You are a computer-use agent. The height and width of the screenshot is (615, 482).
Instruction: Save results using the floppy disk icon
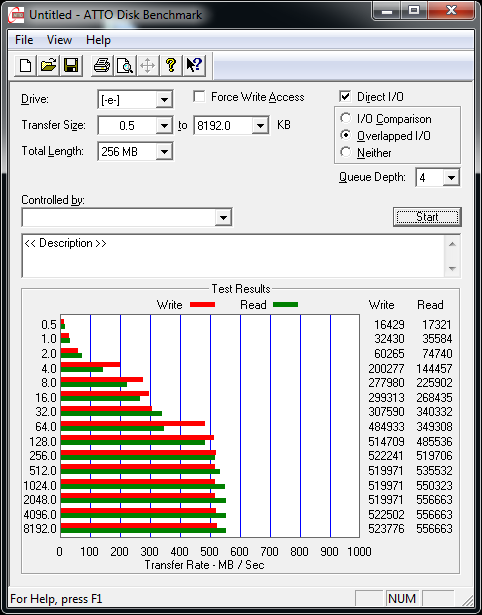tap(71, 65)
